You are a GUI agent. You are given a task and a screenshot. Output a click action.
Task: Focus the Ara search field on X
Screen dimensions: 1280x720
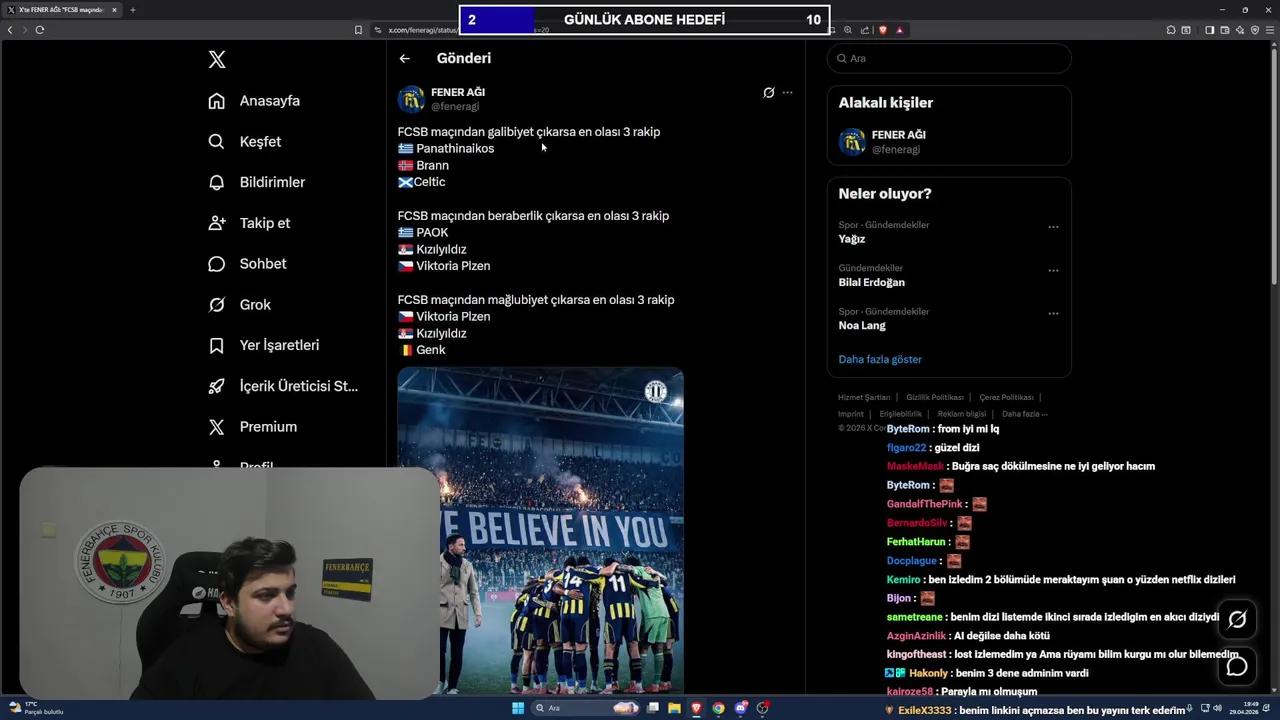click(949, 58)
